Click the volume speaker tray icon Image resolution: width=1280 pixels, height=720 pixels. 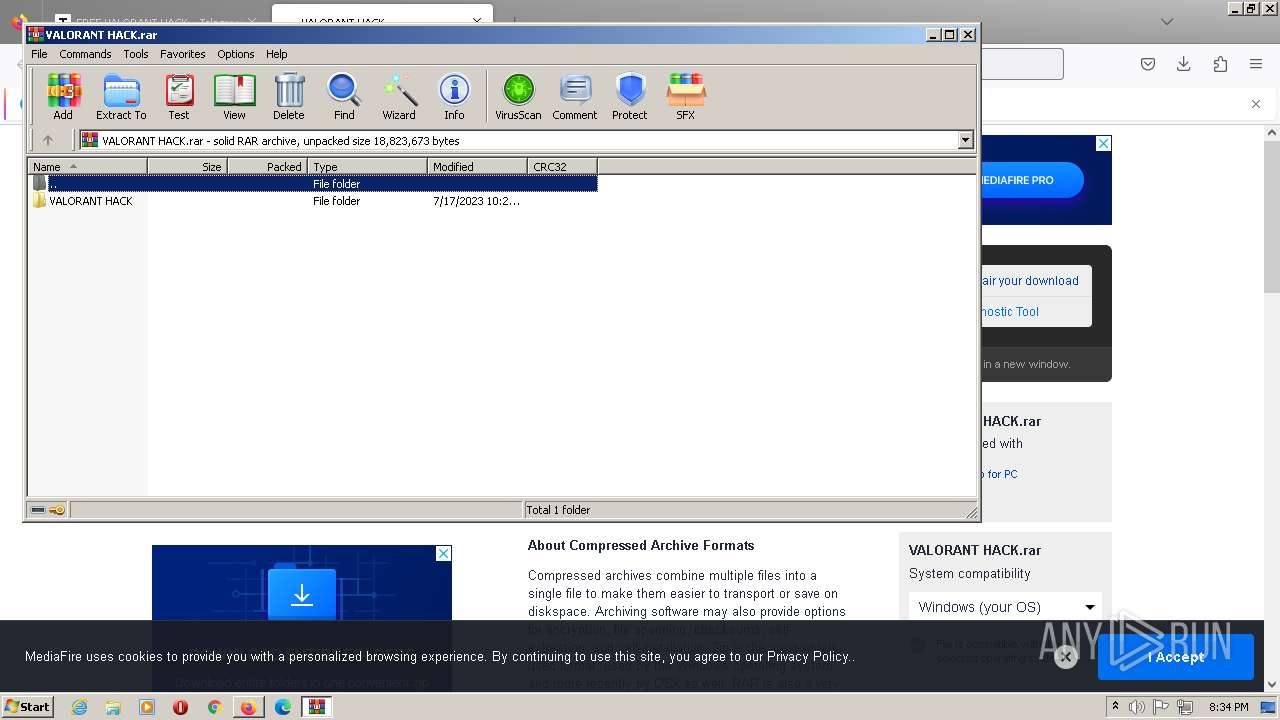pos(1137,707)
